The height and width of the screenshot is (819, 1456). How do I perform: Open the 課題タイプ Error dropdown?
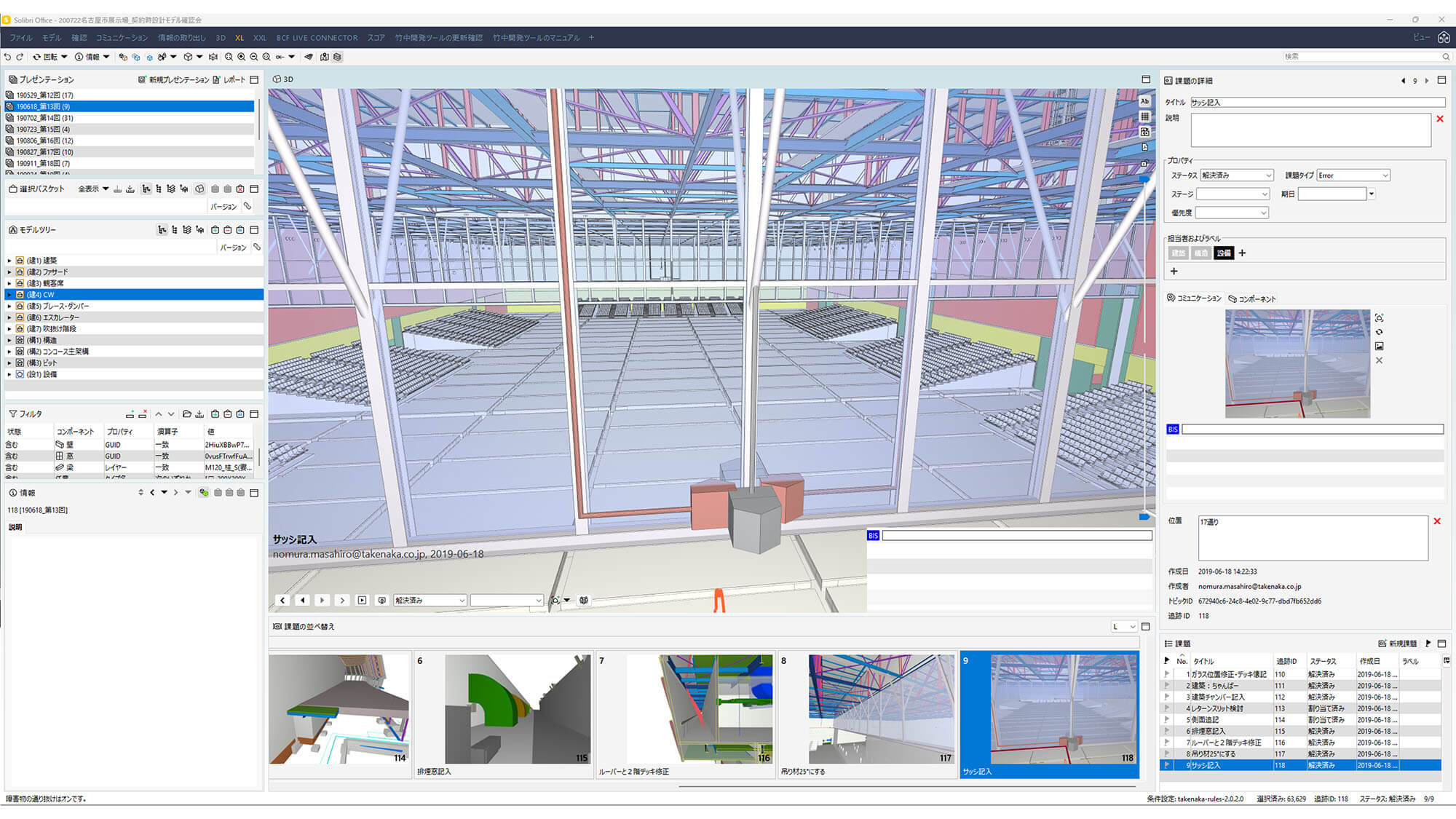(x=1353, y=175)
